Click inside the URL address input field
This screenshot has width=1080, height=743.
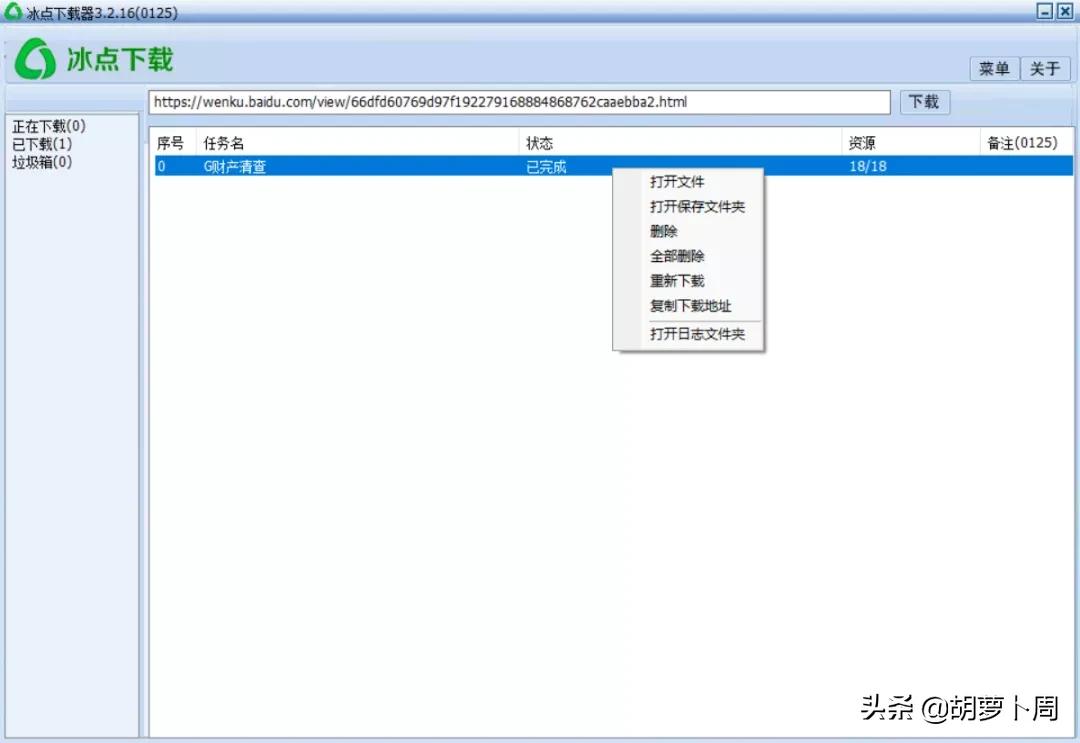tap(500, 101)
